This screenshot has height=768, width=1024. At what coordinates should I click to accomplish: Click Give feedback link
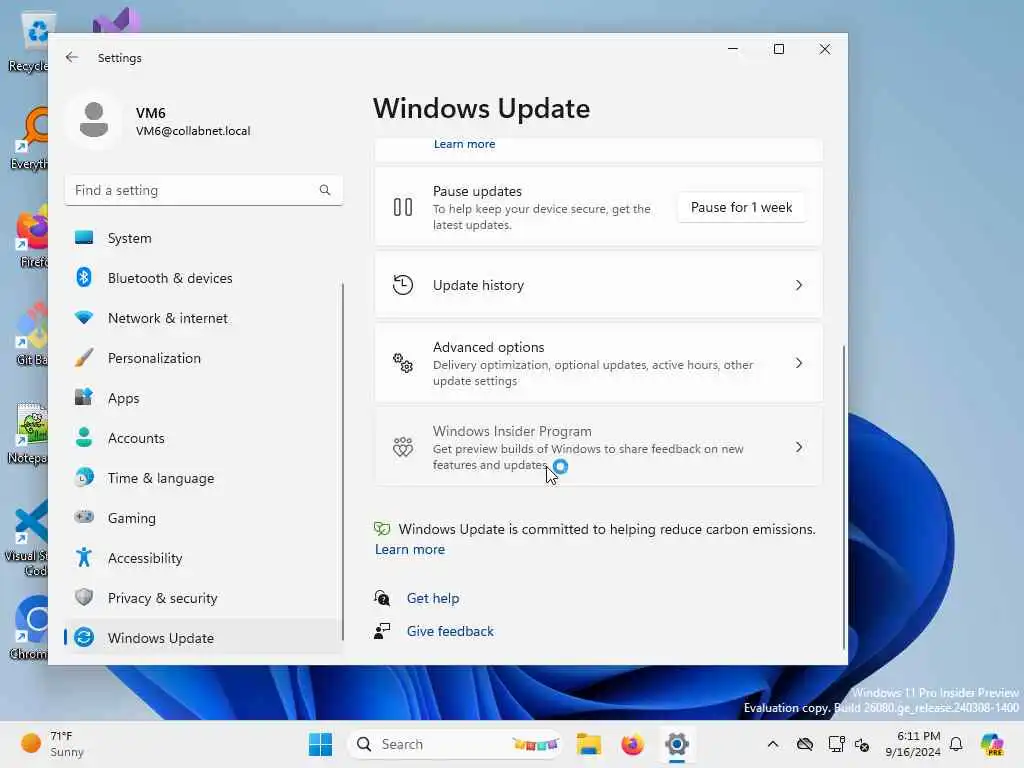click(450, 631)
